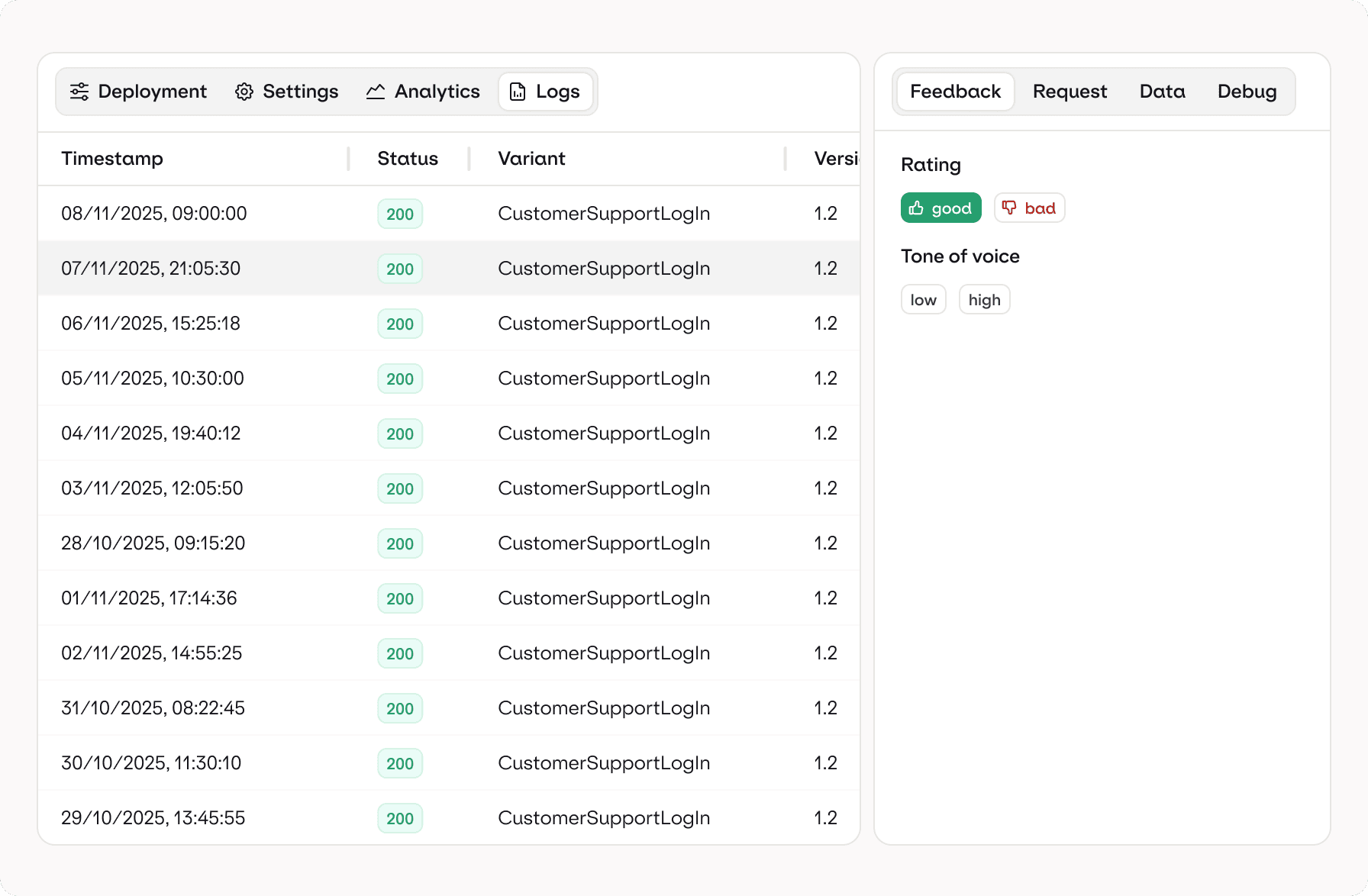Show the Debug tab
The width and height of the screenshot is (1368, 896).
[1247, 92]
